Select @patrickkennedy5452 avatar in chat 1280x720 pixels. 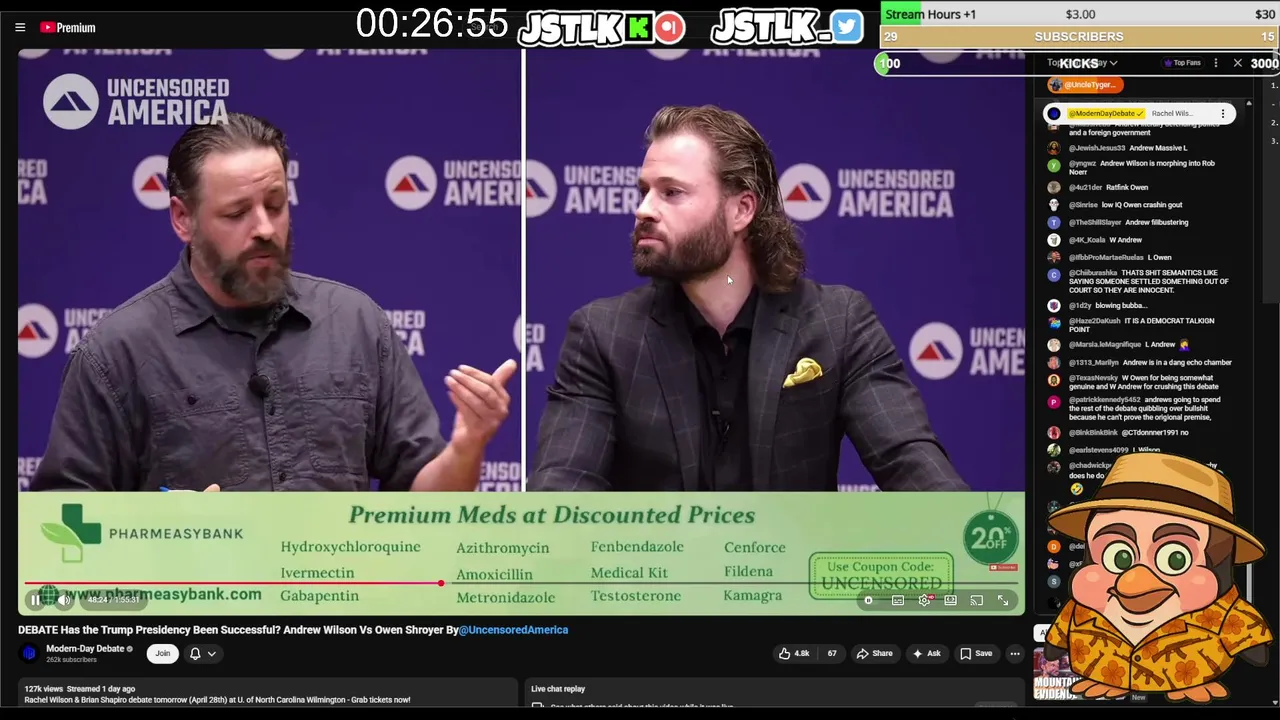[x=1054, y=402]
